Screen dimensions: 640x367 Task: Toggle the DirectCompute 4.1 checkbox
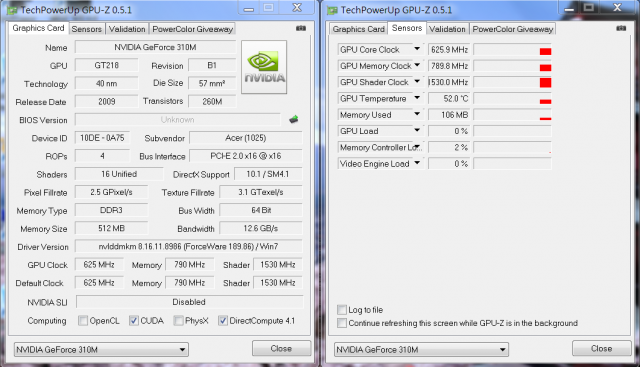(222, 321)
